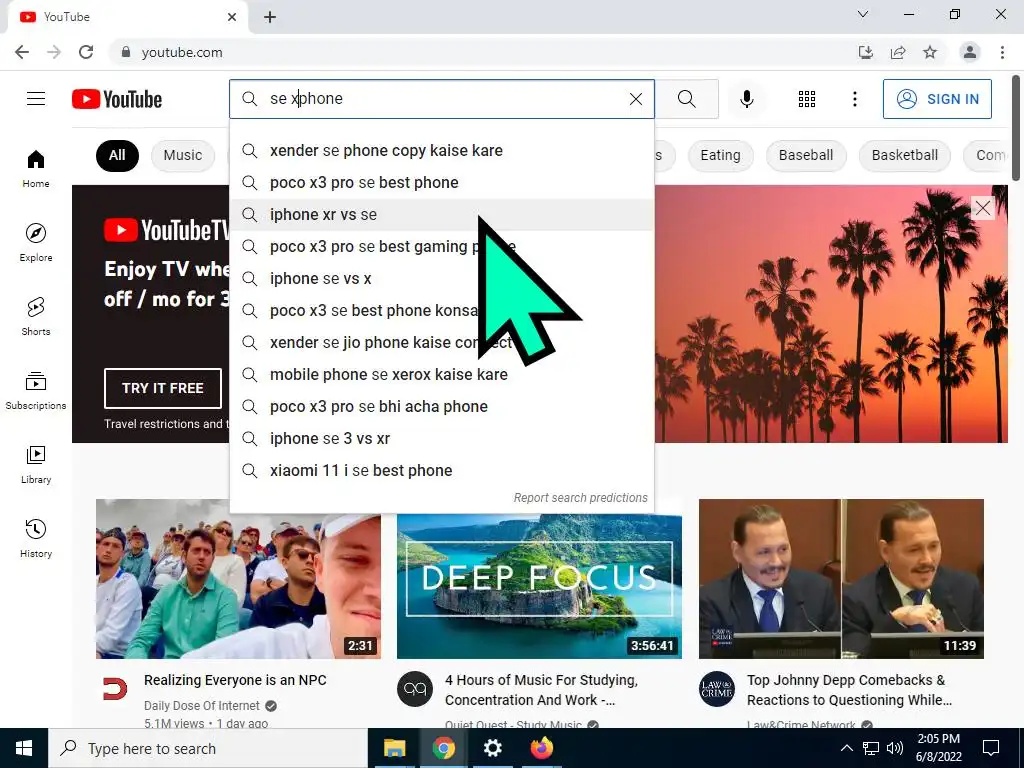This screenshot has width=1024, height=768.
Task: Open Chrome's three-dot menu
Action: 1002,52
